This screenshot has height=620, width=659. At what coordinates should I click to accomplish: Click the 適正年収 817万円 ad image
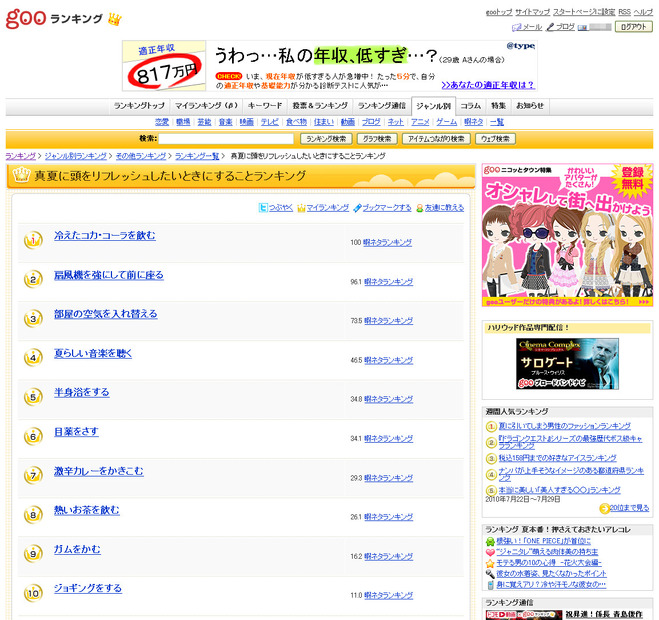click(164, 66)
